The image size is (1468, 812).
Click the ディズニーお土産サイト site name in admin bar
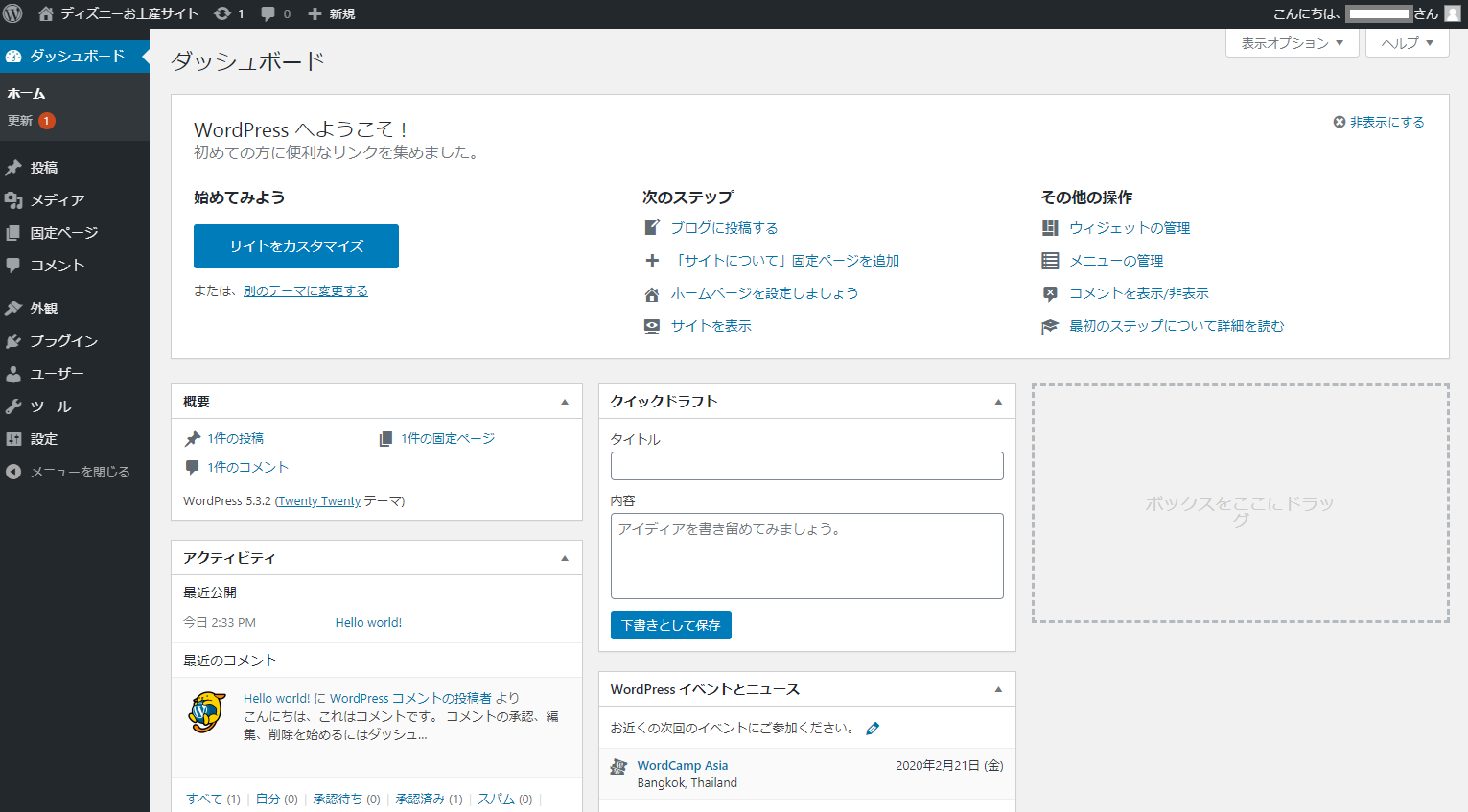tap(129, 13)
